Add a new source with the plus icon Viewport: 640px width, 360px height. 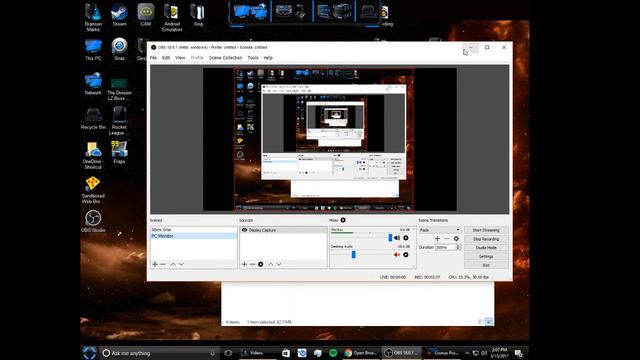pyautogui.click(x=244, y=264)
